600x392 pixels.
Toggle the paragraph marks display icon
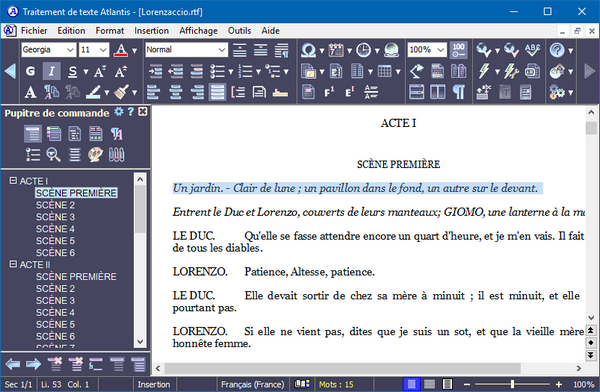click(x=459, y=92)
